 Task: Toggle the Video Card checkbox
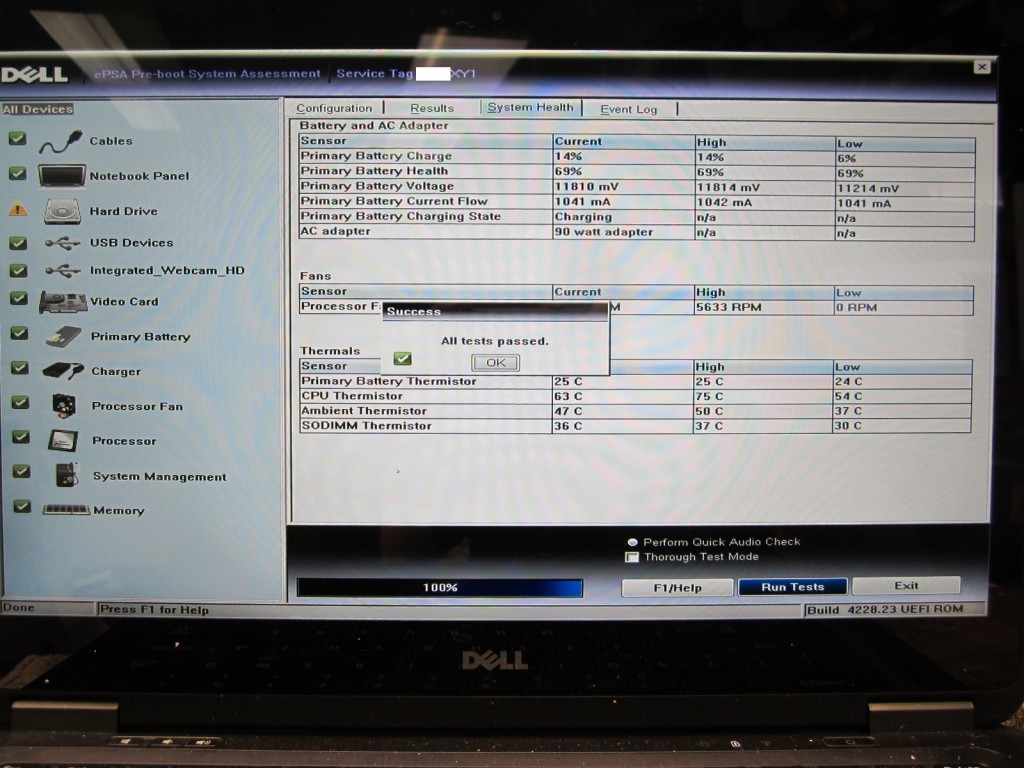coord(19,298)
